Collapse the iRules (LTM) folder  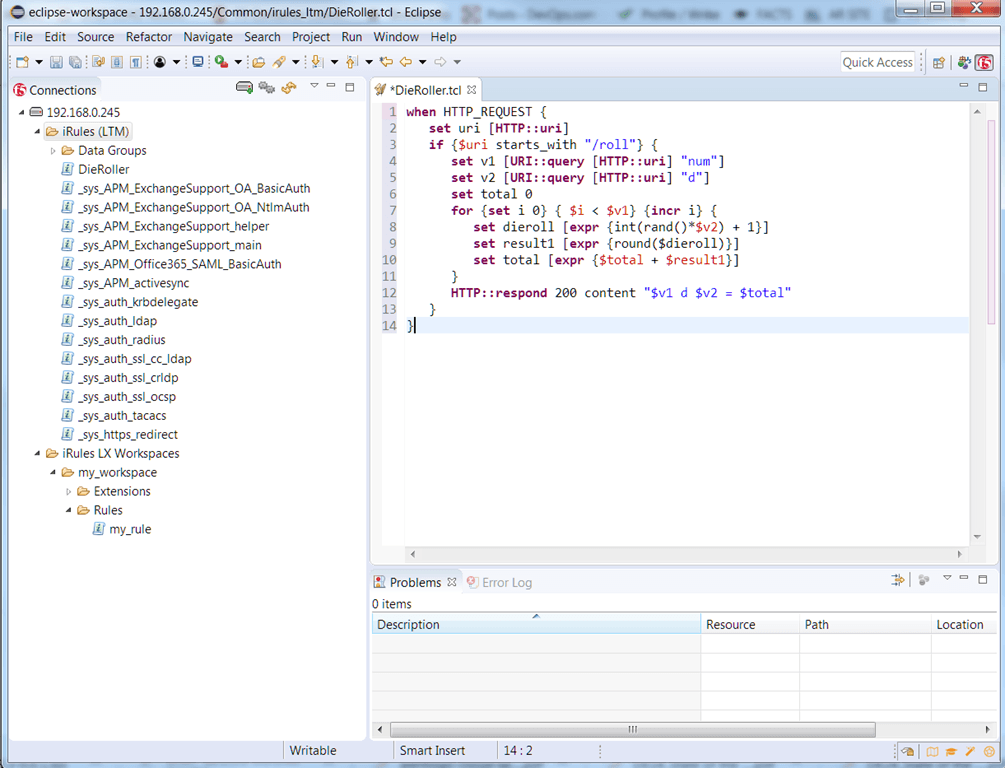[38, 131]
